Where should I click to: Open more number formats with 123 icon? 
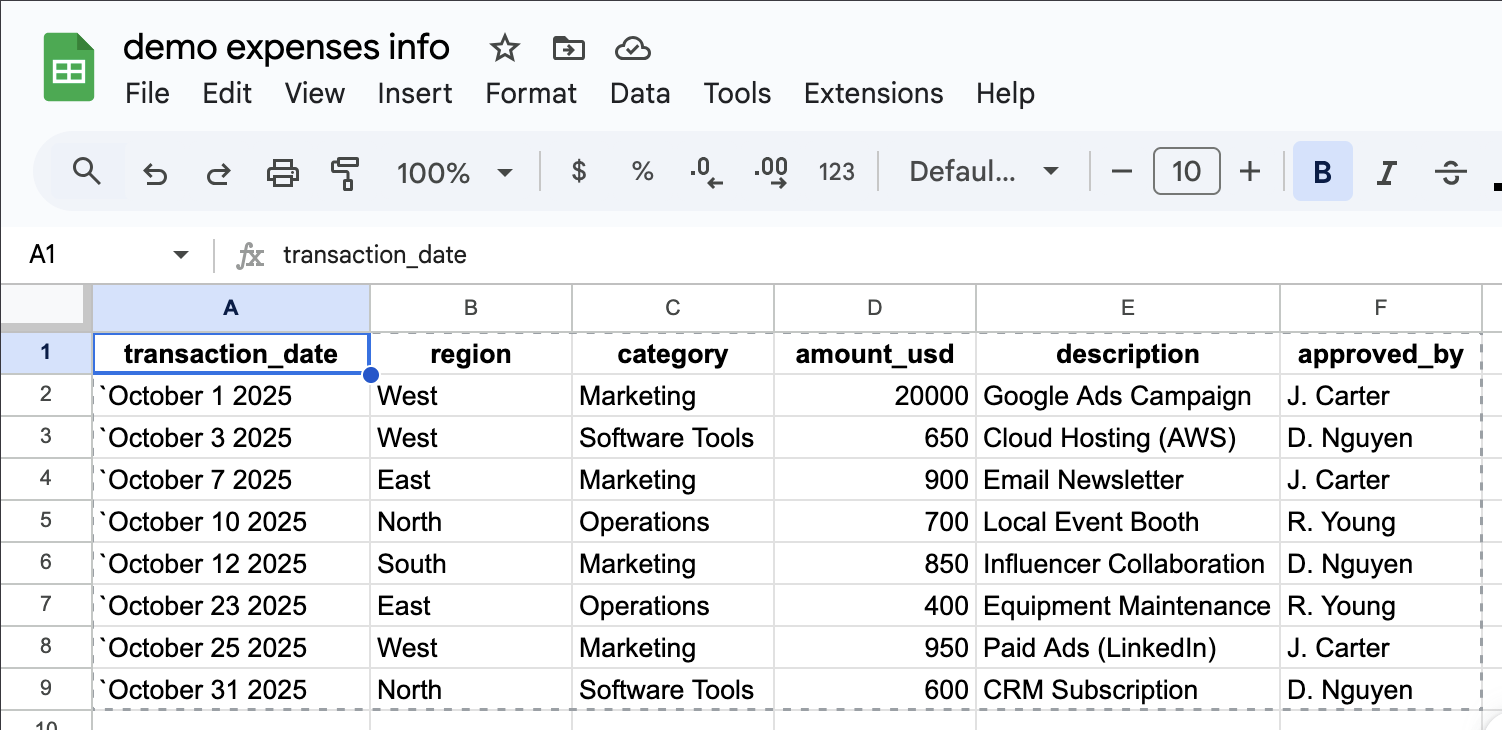point(837,171)
